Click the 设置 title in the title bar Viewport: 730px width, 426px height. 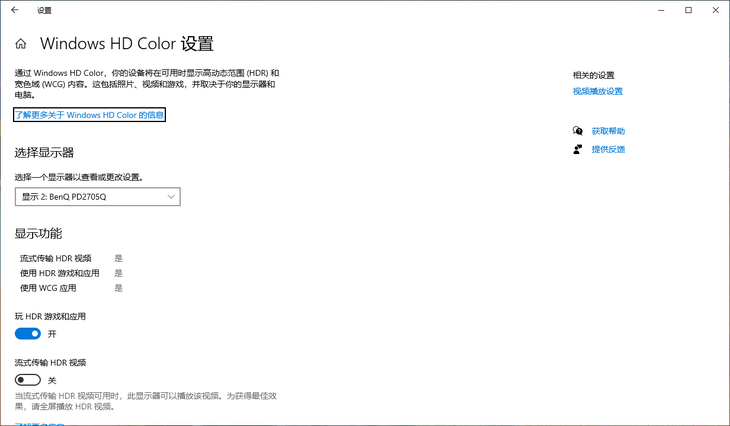coord(44,10)
